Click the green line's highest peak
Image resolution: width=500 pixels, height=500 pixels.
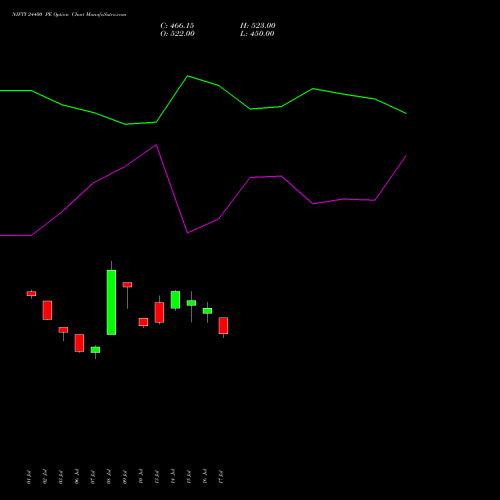tap(188, 76)
